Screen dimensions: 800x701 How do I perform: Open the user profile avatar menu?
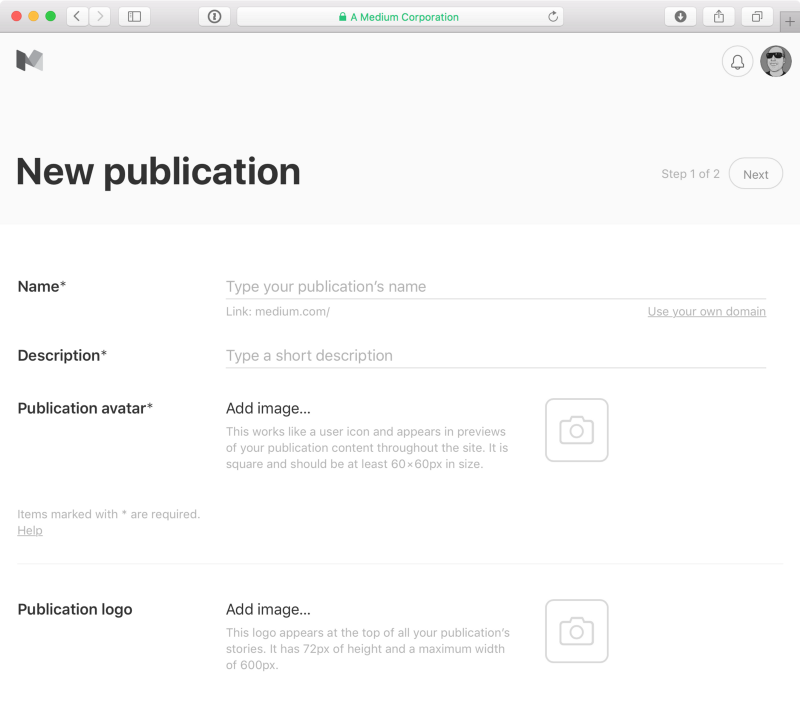[775, 62]
